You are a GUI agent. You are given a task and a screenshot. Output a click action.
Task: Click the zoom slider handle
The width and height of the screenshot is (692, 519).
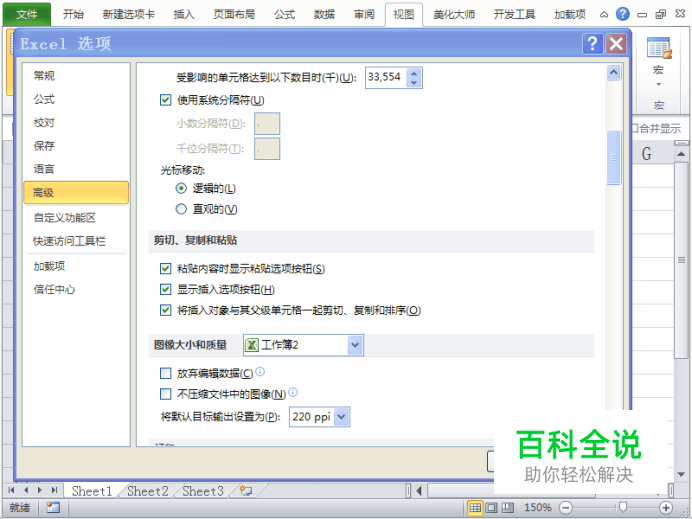[x=623, y=506]
